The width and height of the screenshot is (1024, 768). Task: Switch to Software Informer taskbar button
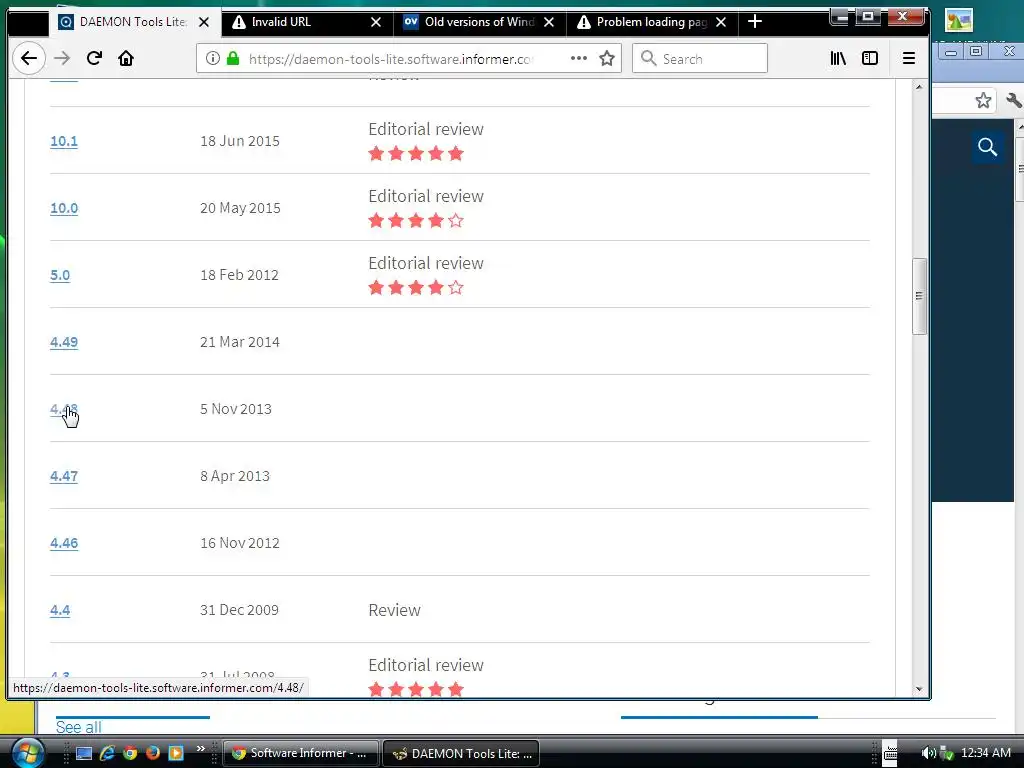pos(300,753)
